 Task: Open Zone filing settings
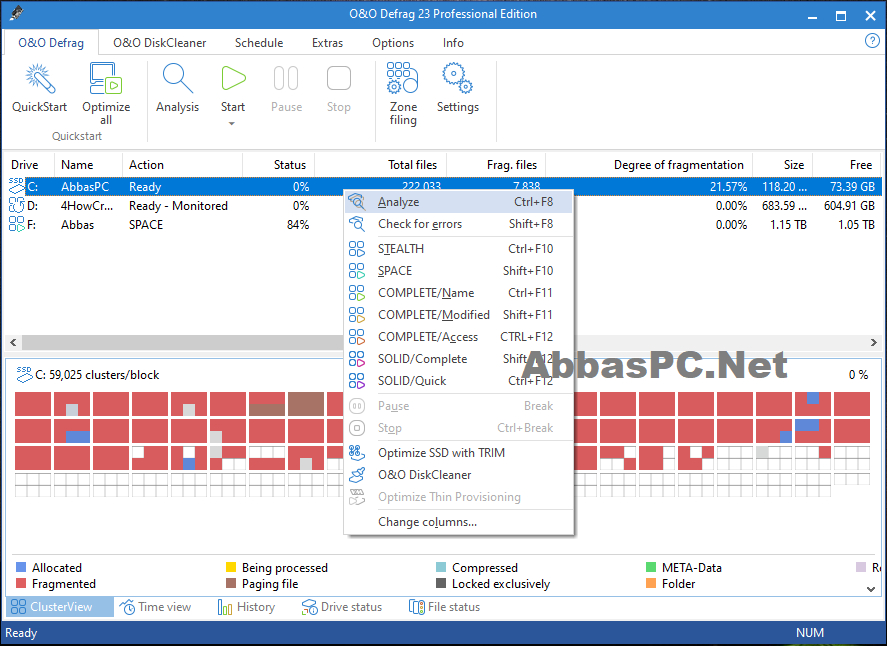pyautogui.click(x=402, y=78)
